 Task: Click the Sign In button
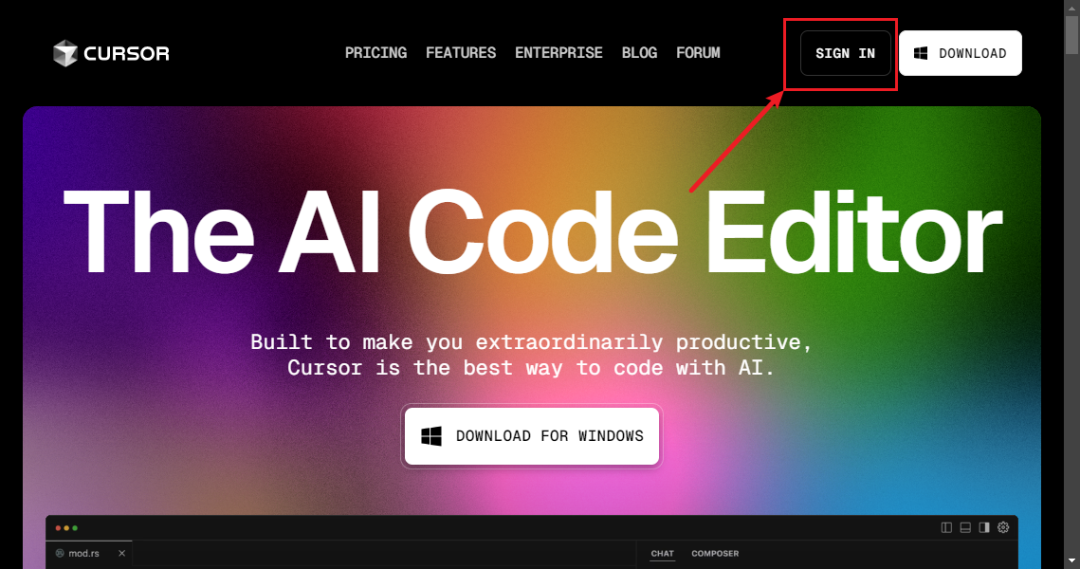click(845, 53)
